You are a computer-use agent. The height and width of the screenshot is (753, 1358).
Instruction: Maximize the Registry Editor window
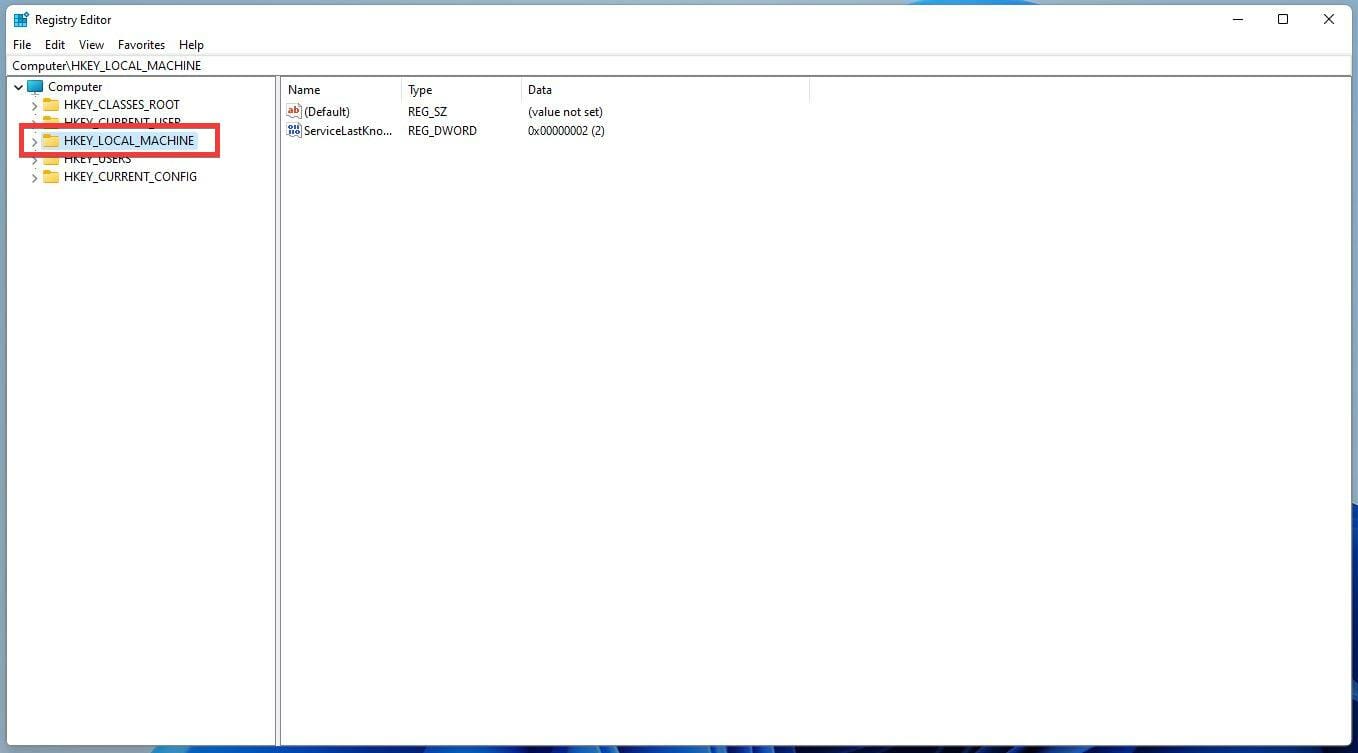[1283, 19]
